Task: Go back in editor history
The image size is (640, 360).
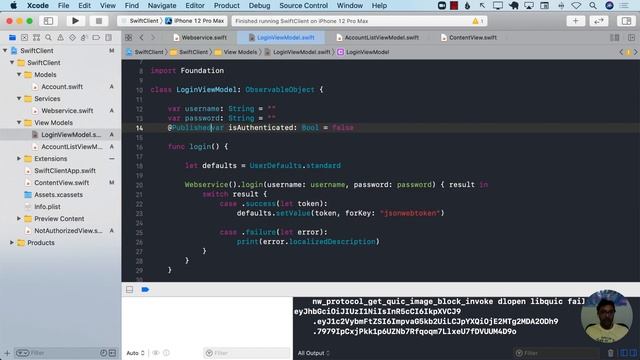Action: pos(142,38)
